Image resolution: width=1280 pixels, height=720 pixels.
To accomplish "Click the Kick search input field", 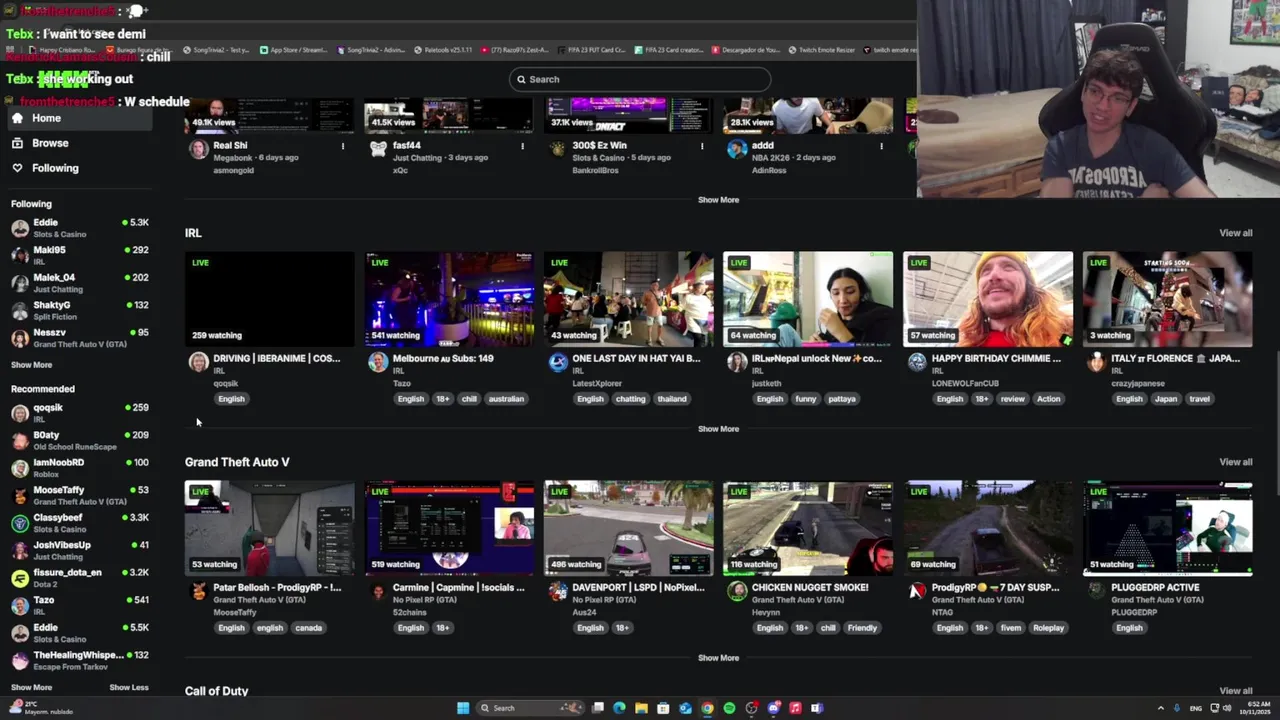I will coord(640,79).
